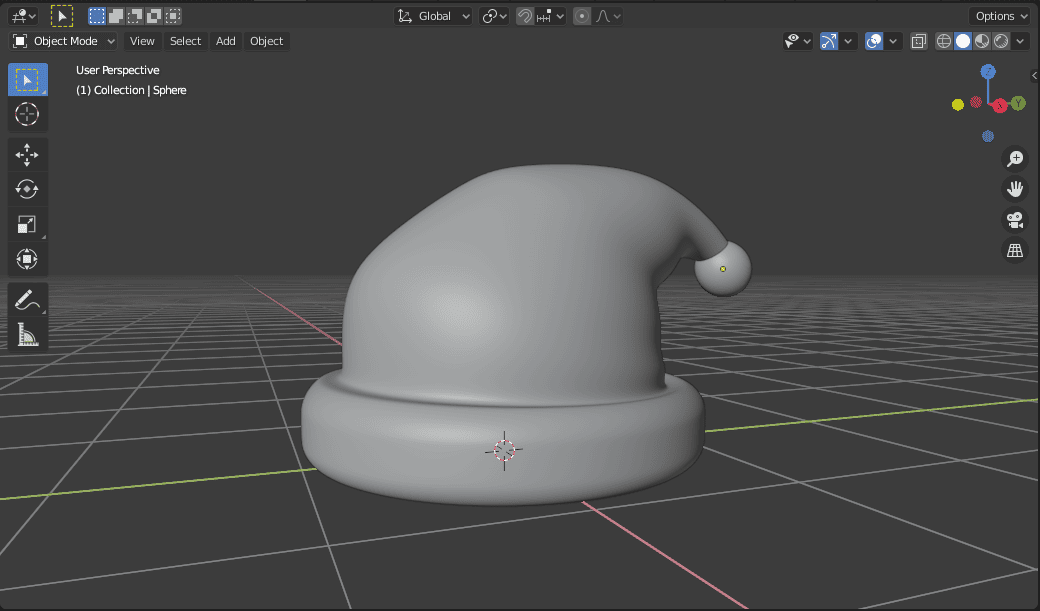Screen dimensions: 1040x611
Task: Switch viewport to camera view icon
Action: tap(1015, 219)
